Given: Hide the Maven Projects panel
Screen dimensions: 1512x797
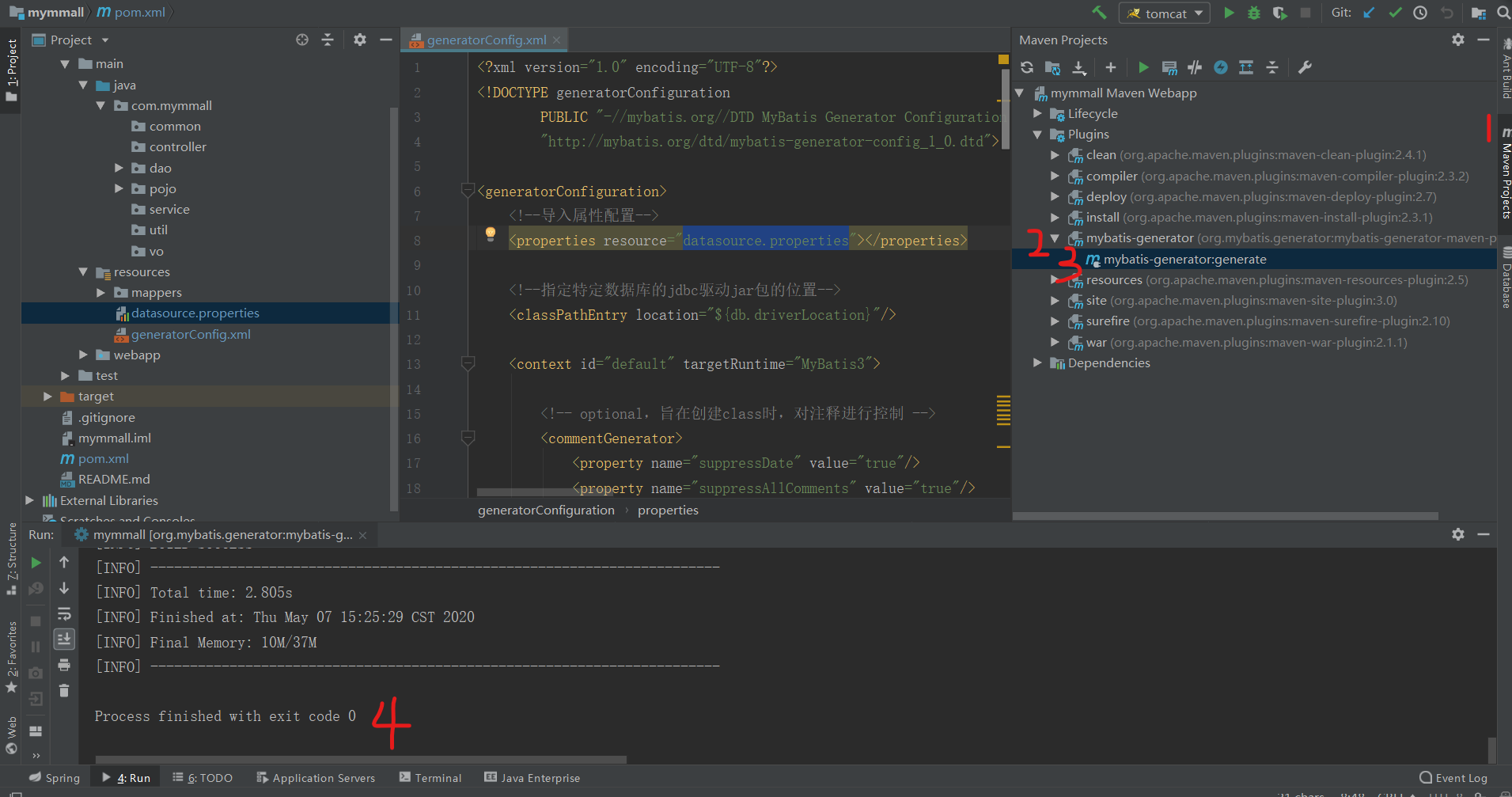Looking at the screenshot, I should click(x=1484, y=40).
